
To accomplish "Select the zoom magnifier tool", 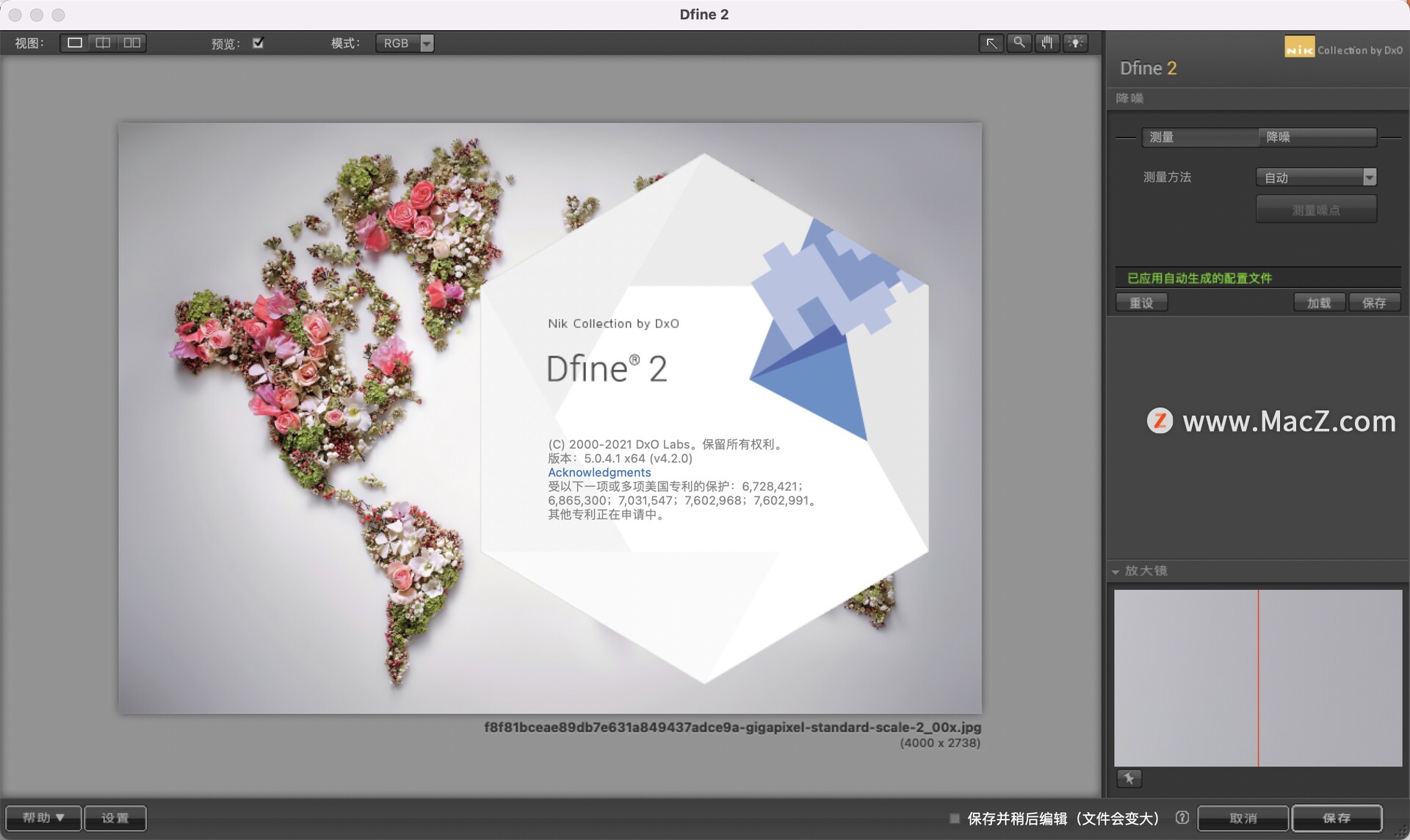I will pos(1019,43).
